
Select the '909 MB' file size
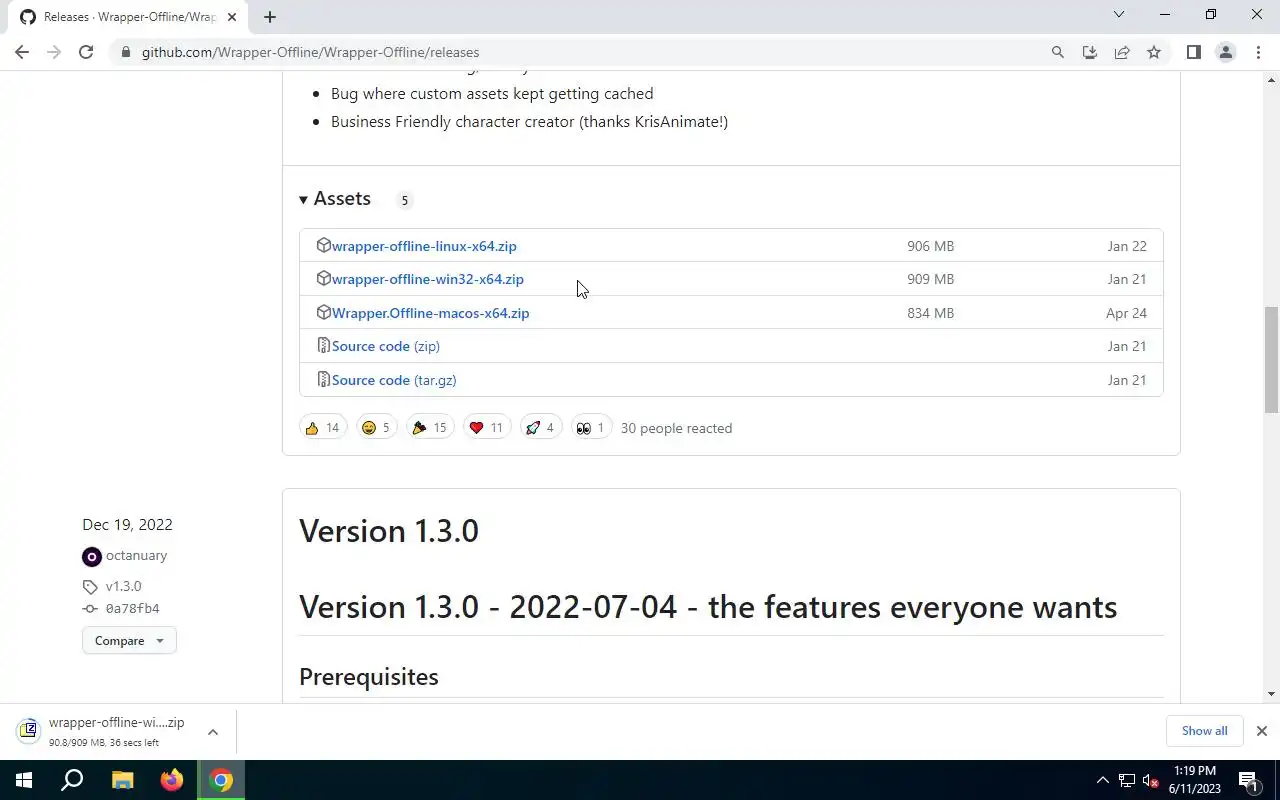click(x=930, y=279)
